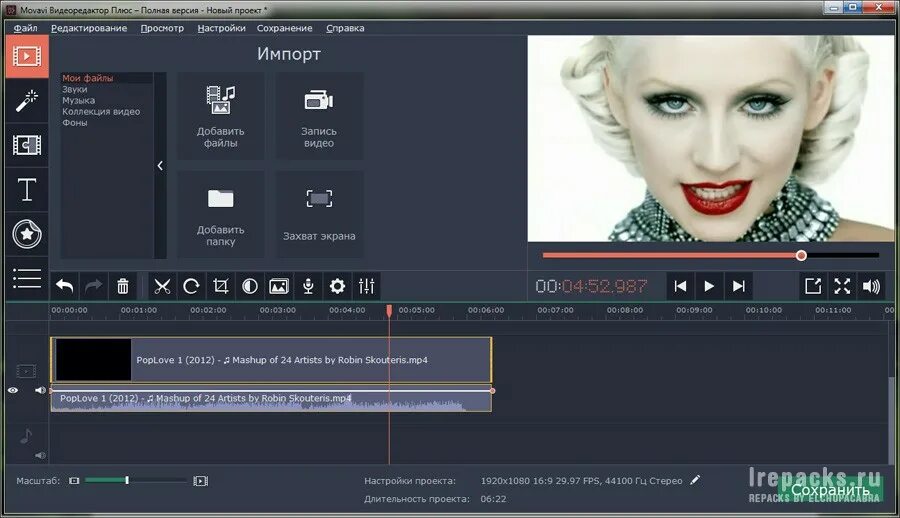
Task: Jump to next frame
Action: click(739, 286)
